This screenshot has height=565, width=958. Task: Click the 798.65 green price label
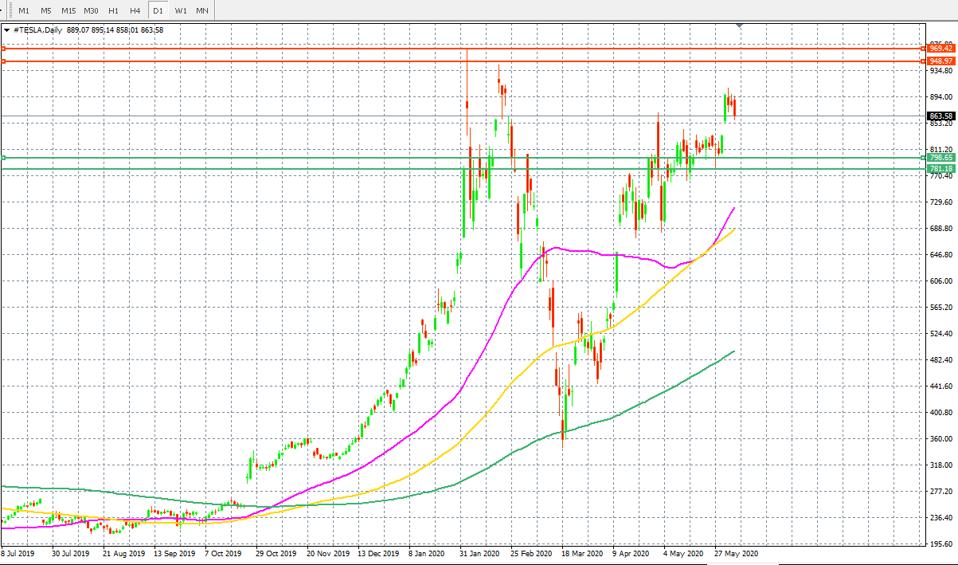click(x=940, y=157)
